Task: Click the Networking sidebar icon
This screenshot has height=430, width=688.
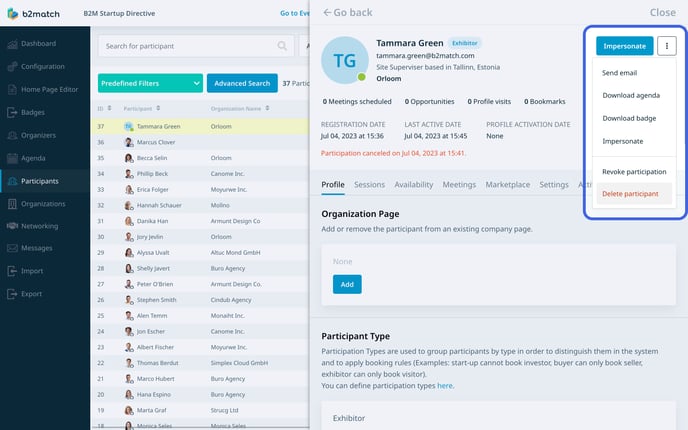Action: tap(12, 226)
